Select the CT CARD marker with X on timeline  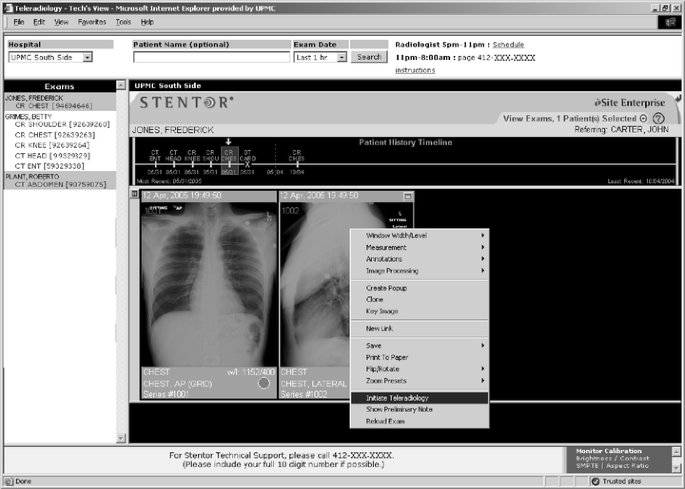coord(247,162)
